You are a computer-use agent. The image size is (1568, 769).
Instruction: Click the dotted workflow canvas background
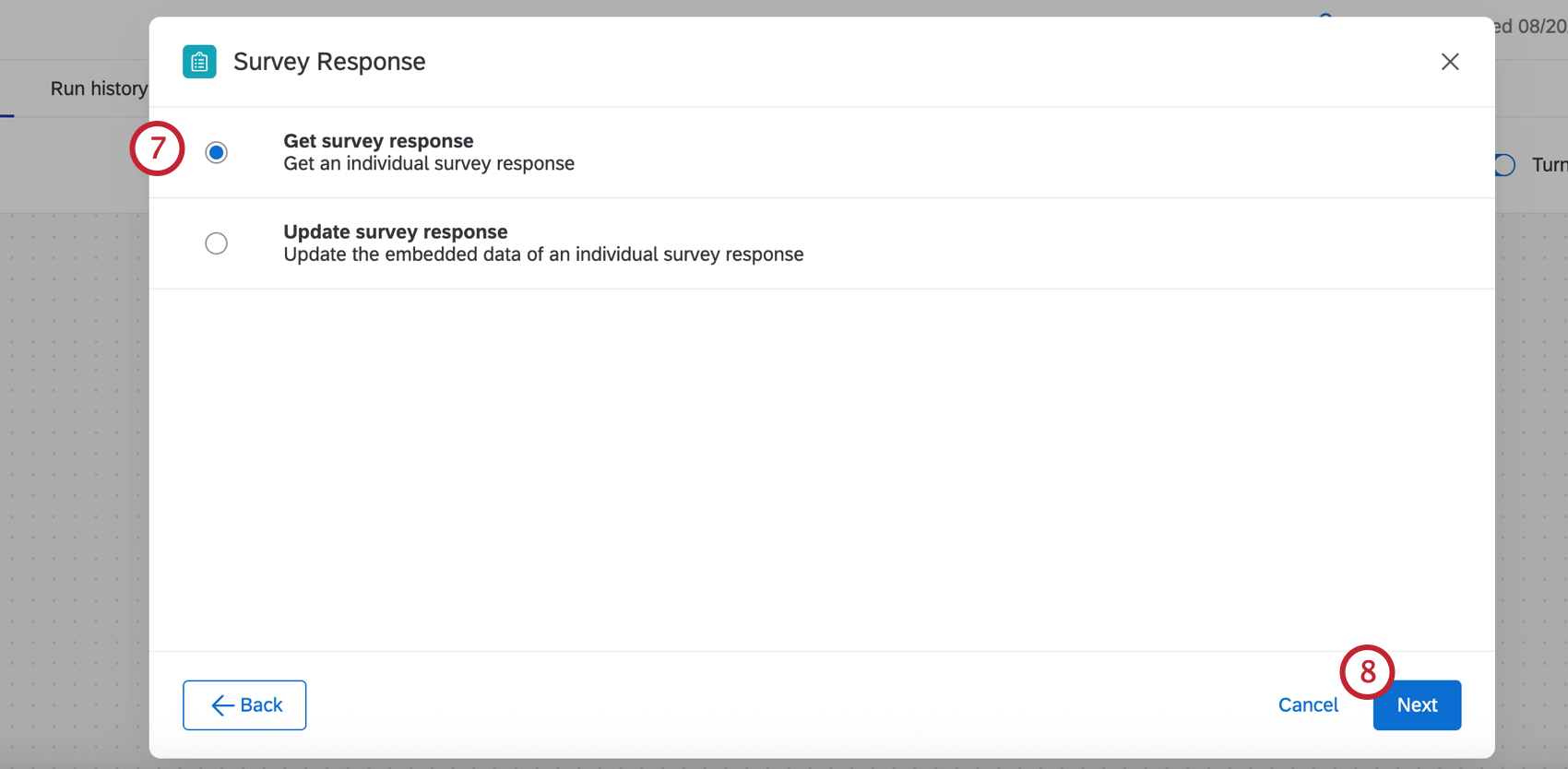click(x=74, y=461)
